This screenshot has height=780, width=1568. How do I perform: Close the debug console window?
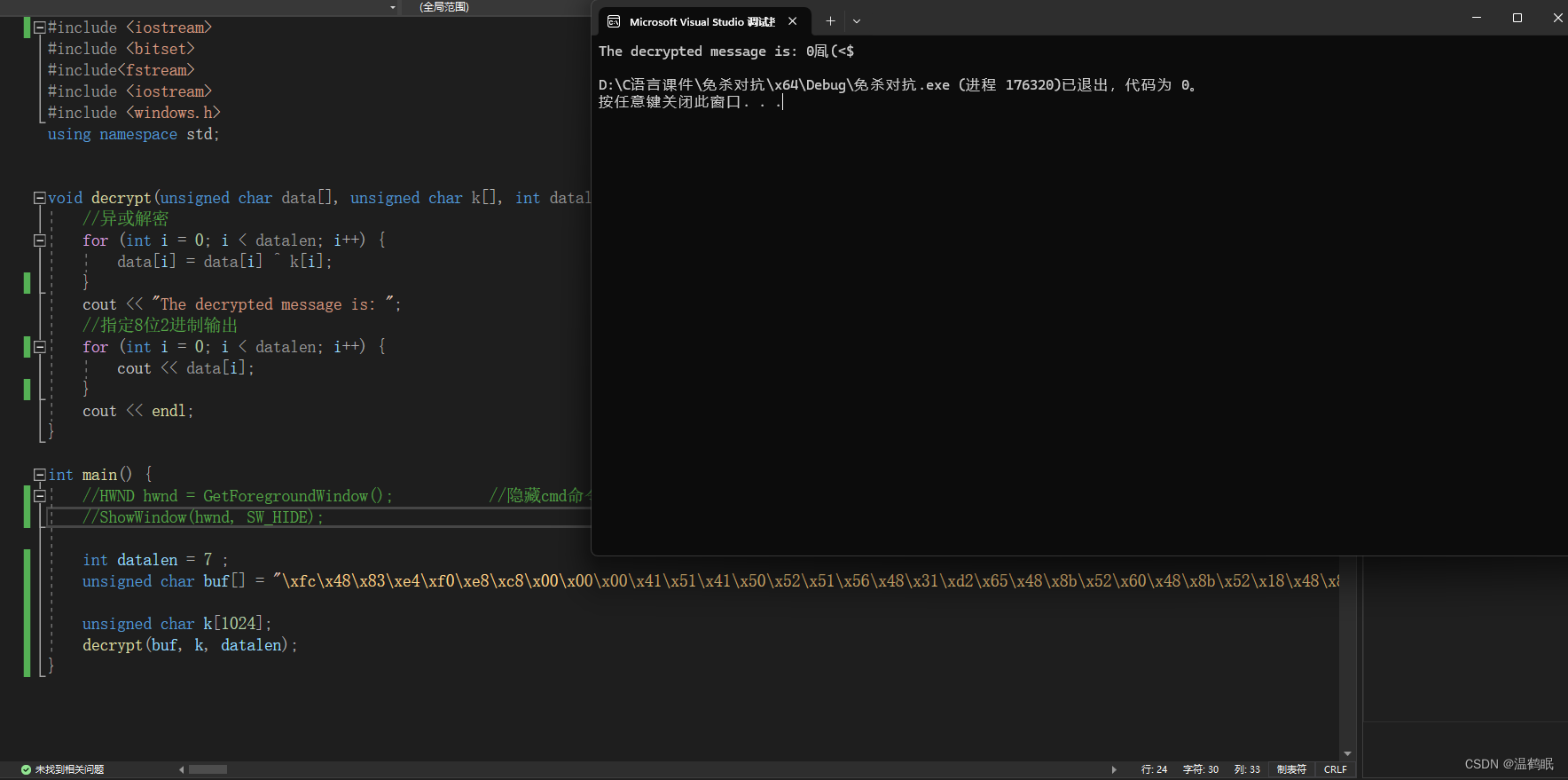tap(1557, 18)
